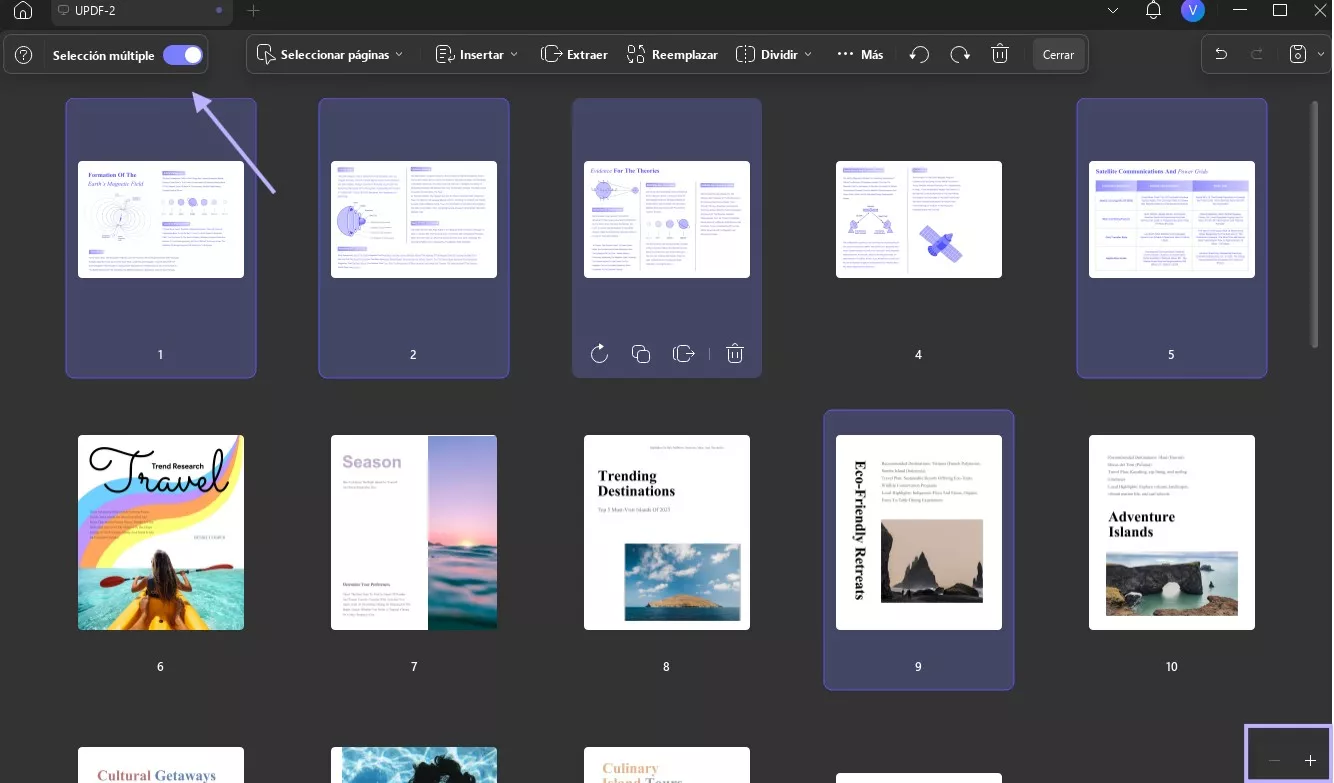Rotate pages clockwise from toolbar
Image resolution: width=1334 pixels, height=783 pixels.
(x=960, y=55)
